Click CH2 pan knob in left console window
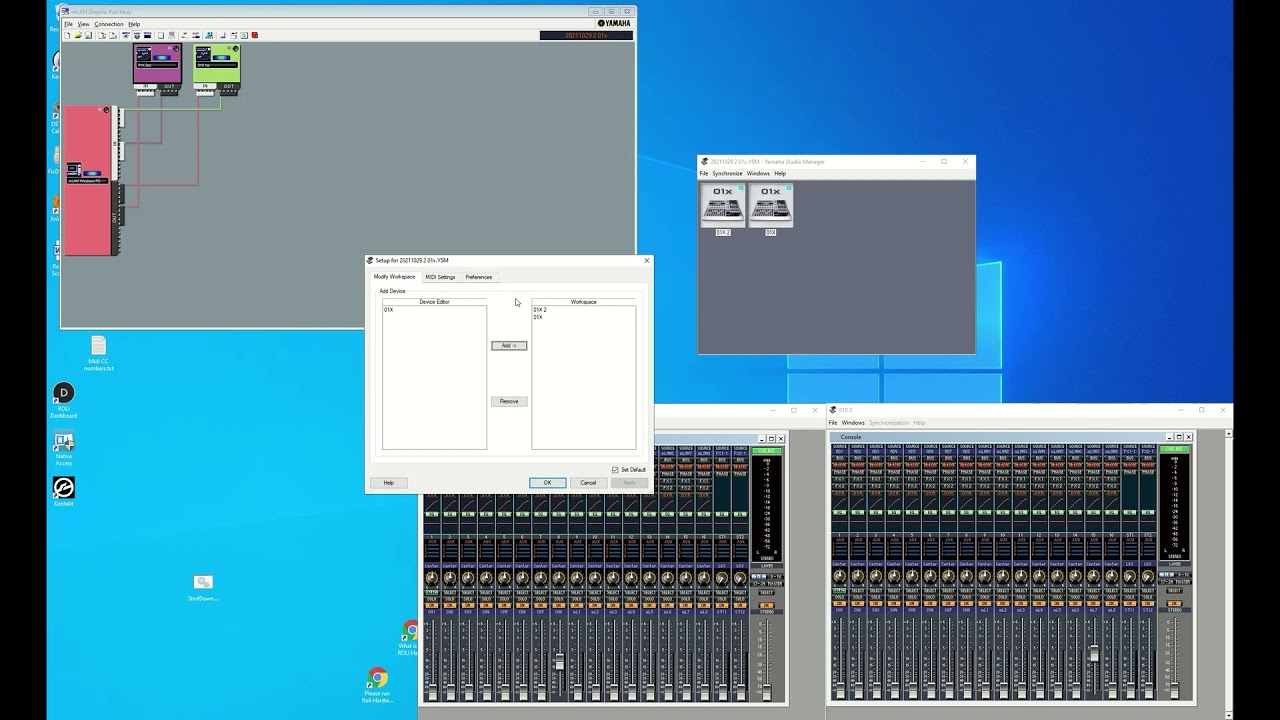Screen dimensions: 1280x720 click(x=450, y=577)
